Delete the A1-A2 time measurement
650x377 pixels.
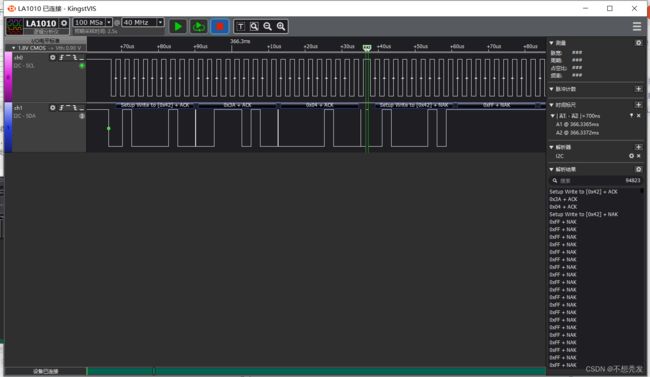pyautogui.click(x=639, y=116)
